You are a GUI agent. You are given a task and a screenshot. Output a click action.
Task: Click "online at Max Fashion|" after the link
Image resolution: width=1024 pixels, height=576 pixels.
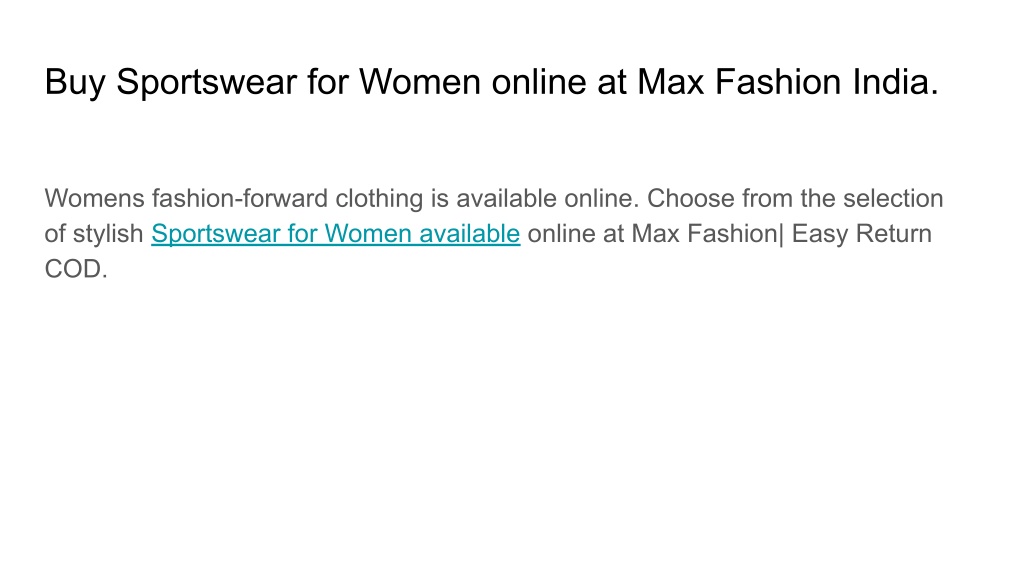pyautogui.click(x=656, y=234)
